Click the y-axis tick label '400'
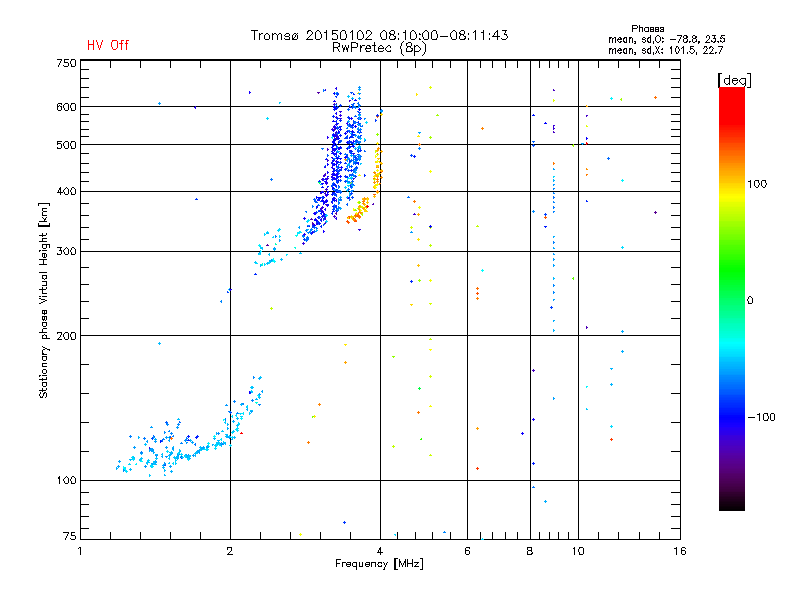The width and height of the screenshot is (800, 600). [x=66, y=191]
